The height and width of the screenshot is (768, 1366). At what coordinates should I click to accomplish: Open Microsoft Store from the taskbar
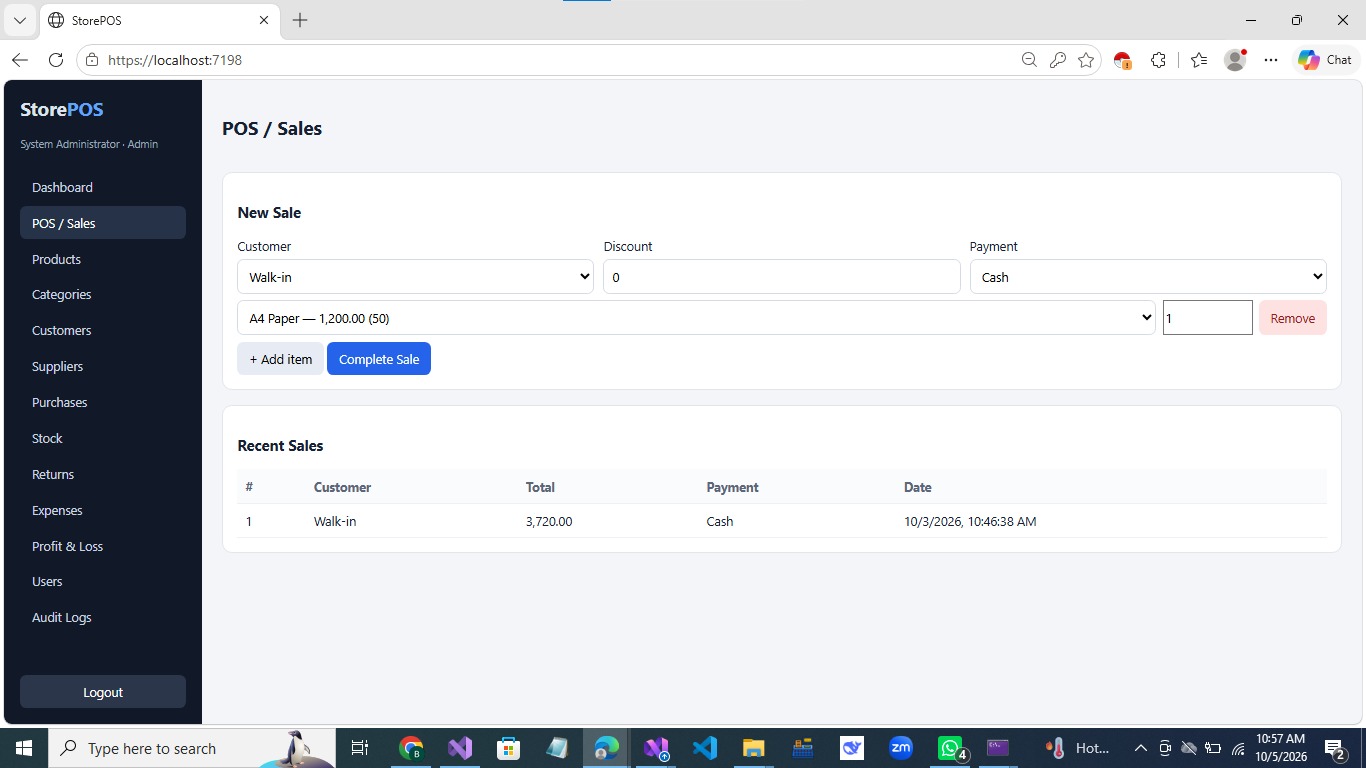point(508,748)
